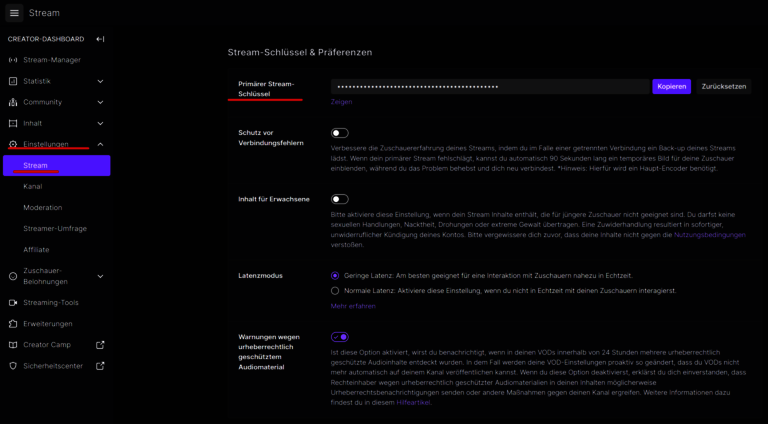Click the Erweiterungen puzzle icon
This screenshot has height=424, width=768.
[x=13, y=324]
